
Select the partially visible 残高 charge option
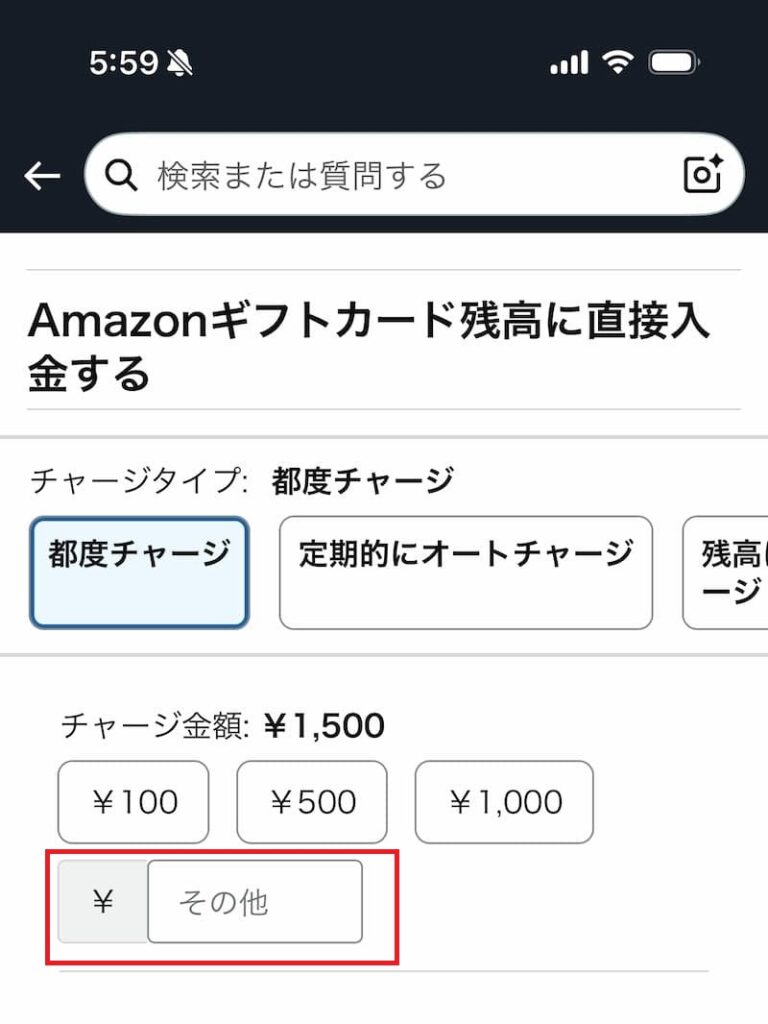(728, 572)
